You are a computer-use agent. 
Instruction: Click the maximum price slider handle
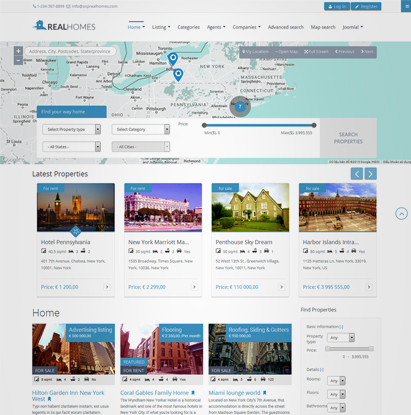coord(314,125)
